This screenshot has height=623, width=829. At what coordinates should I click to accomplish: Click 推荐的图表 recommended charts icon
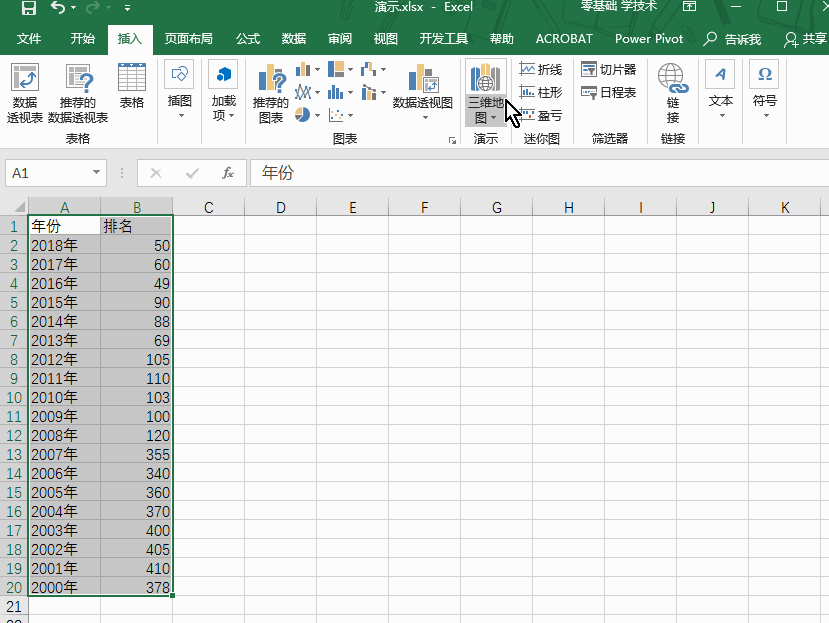[x=271, y=94]
